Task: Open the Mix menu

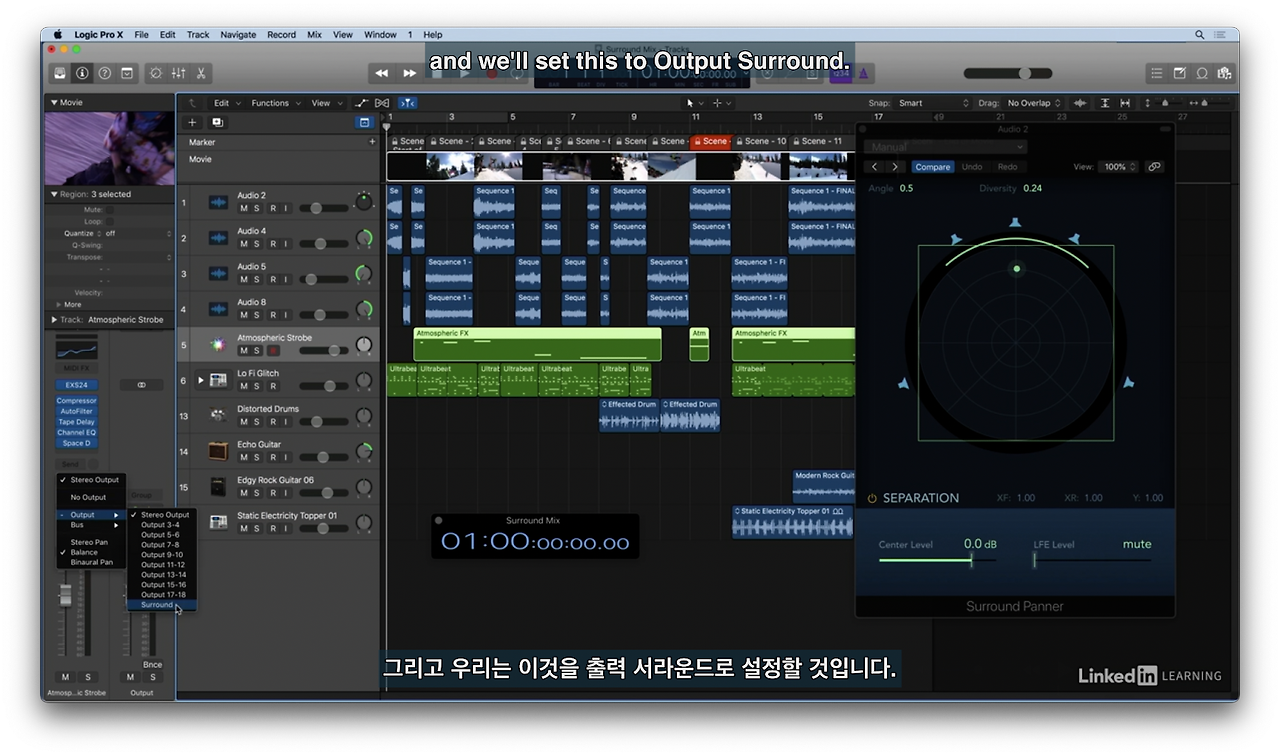Action: (314, 35)
